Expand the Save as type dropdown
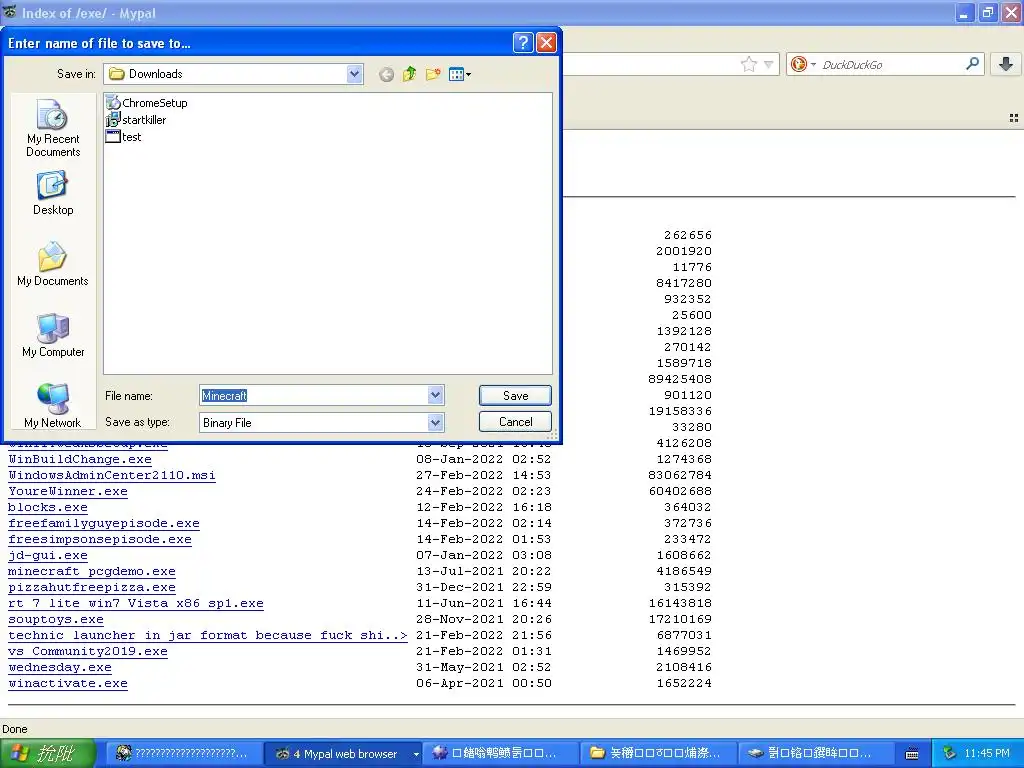 (436, 423)
